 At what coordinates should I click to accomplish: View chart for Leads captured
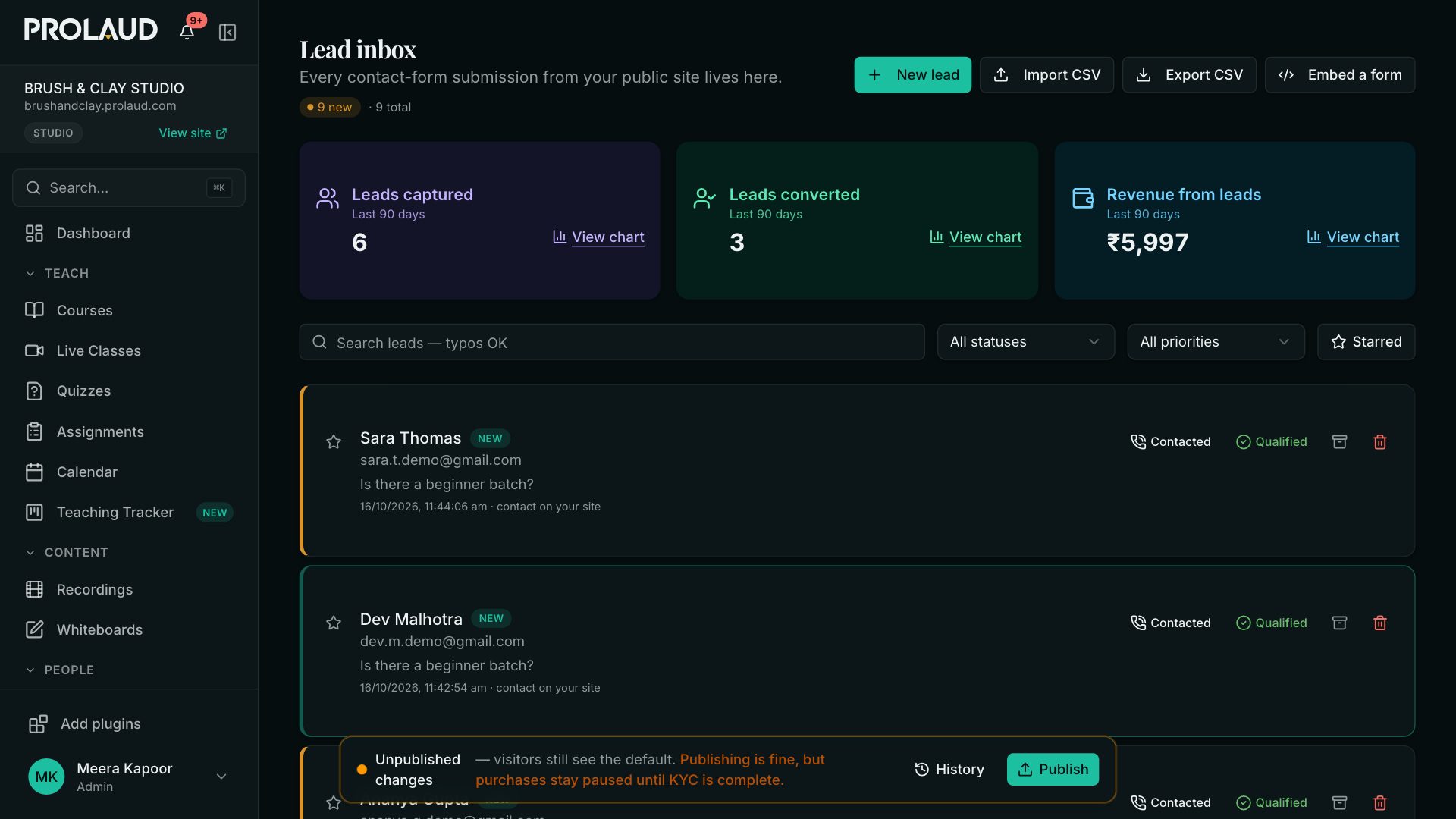[x=598, y=237]
